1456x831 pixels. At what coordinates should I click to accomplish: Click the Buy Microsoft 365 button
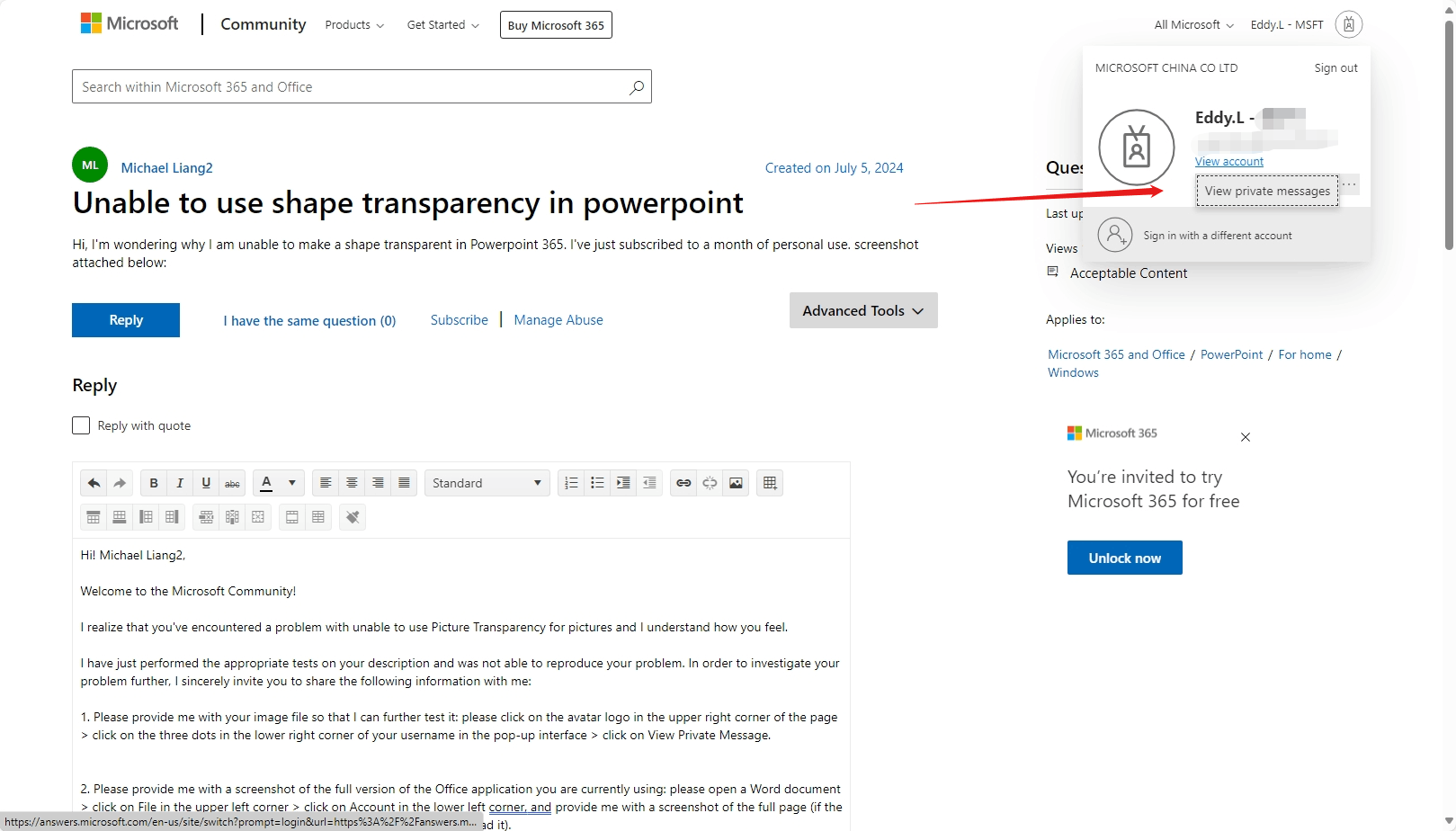pyautogui.click(x=556, y=25)
